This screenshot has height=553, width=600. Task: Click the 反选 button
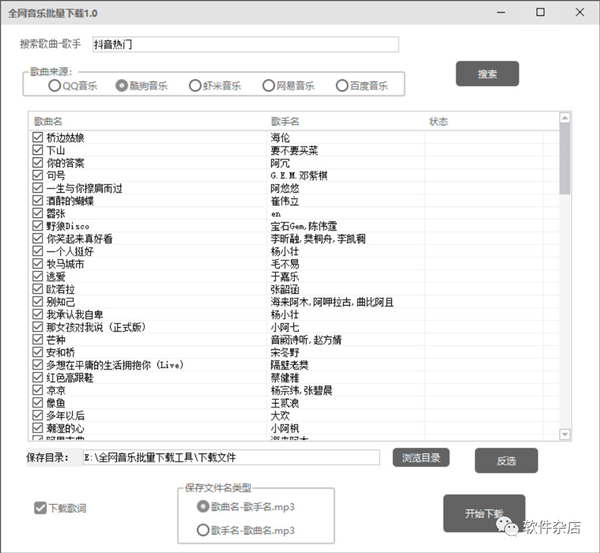506,461
